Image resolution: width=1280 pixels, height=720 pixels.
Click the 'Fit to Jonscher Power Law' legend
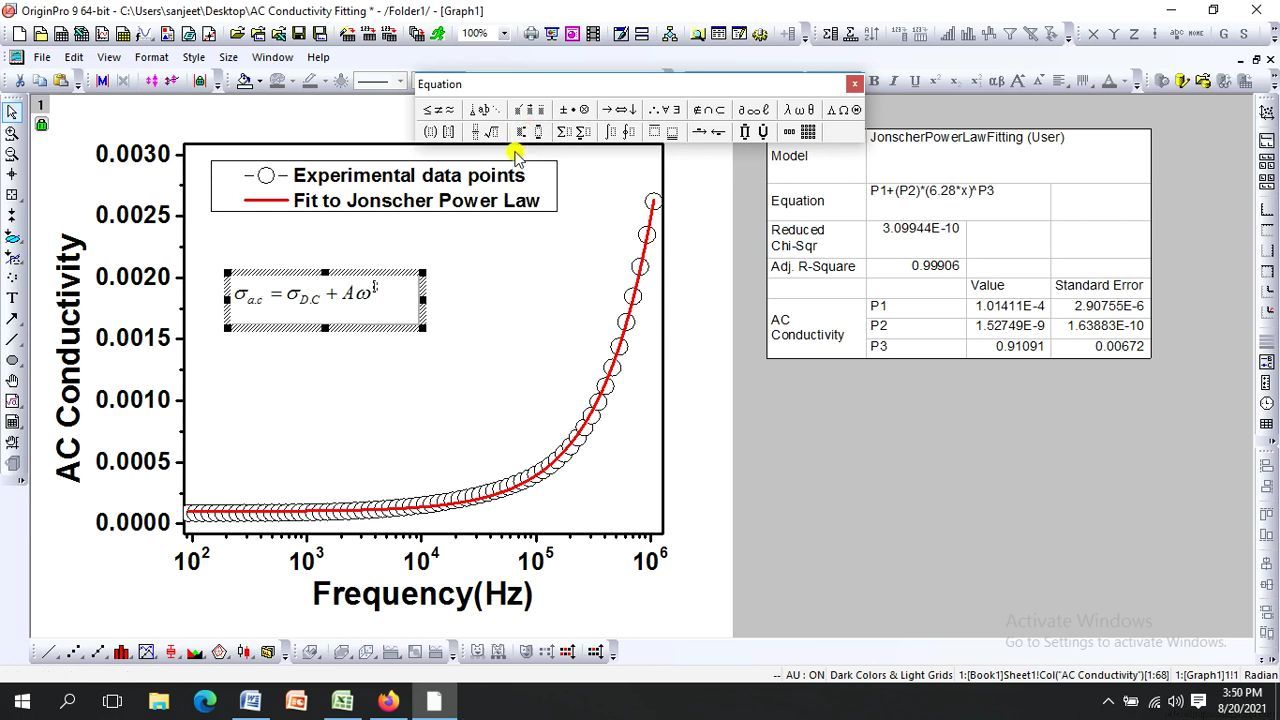(x=416, y=200)
